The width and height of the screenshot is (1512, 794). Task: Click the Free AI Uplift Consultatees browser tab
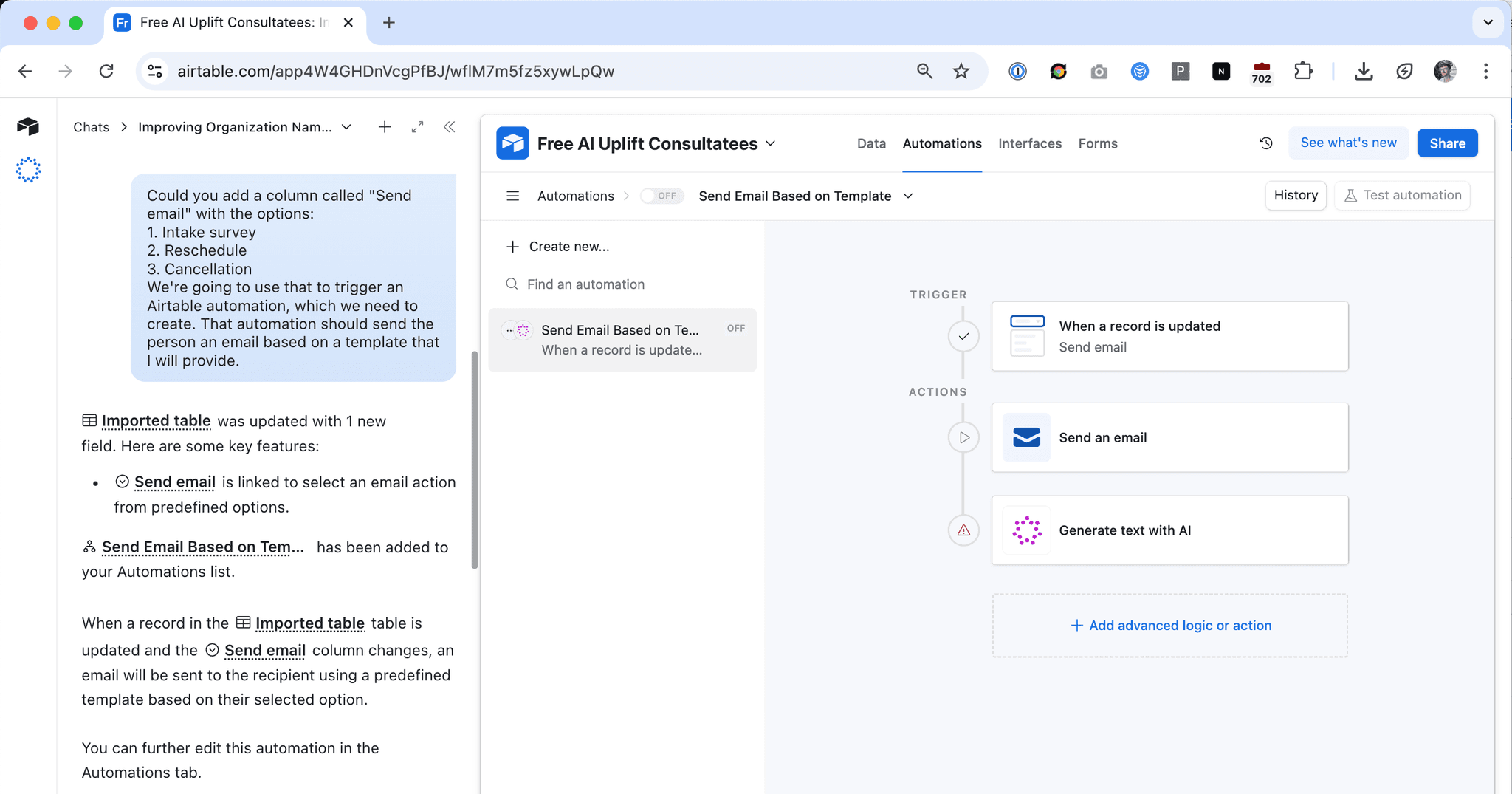(x=235, y=23)
